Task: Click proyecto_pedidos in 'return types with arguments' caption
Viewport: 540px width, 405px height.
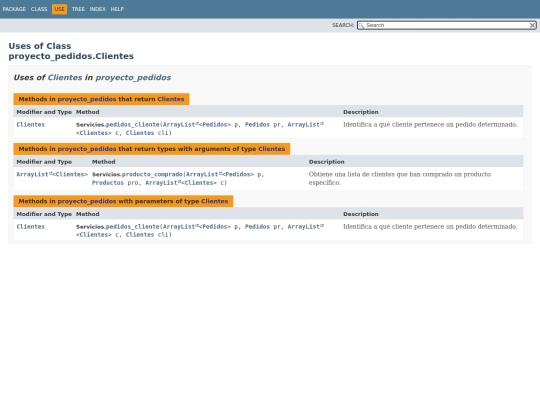Action: tap(87, 149)
